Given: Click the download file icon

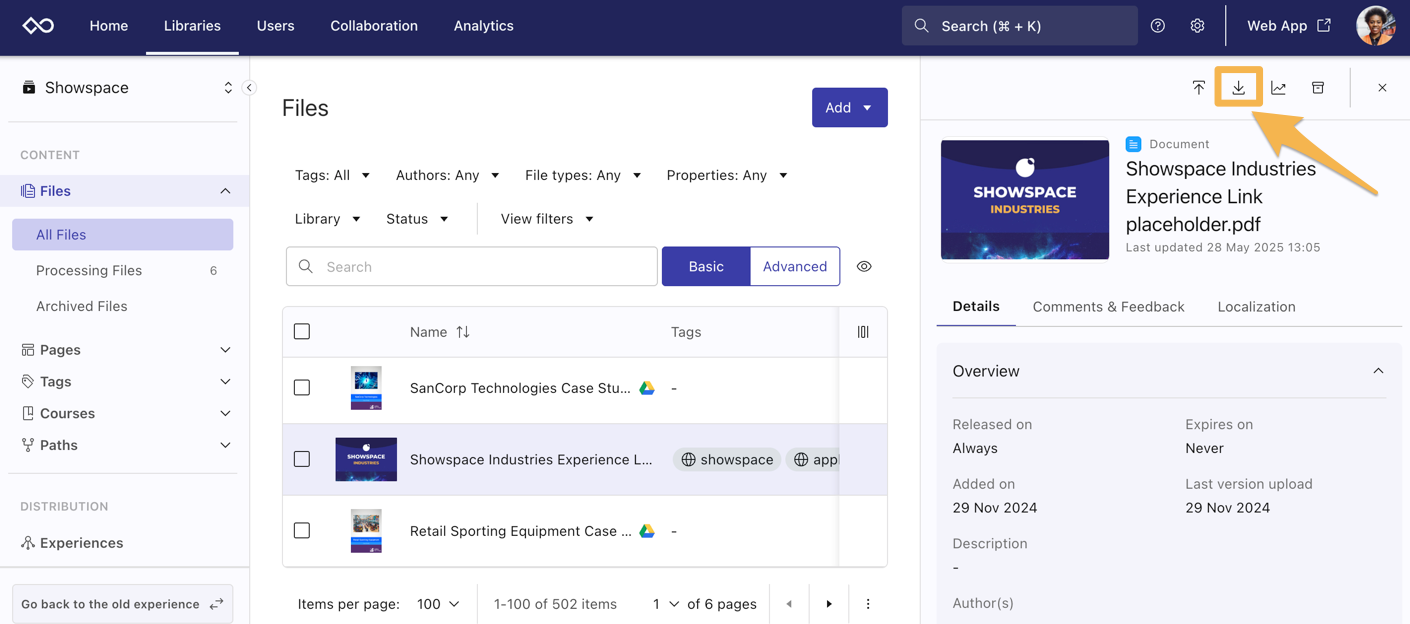Looking at the screenshot, I should click(1238, 88).
